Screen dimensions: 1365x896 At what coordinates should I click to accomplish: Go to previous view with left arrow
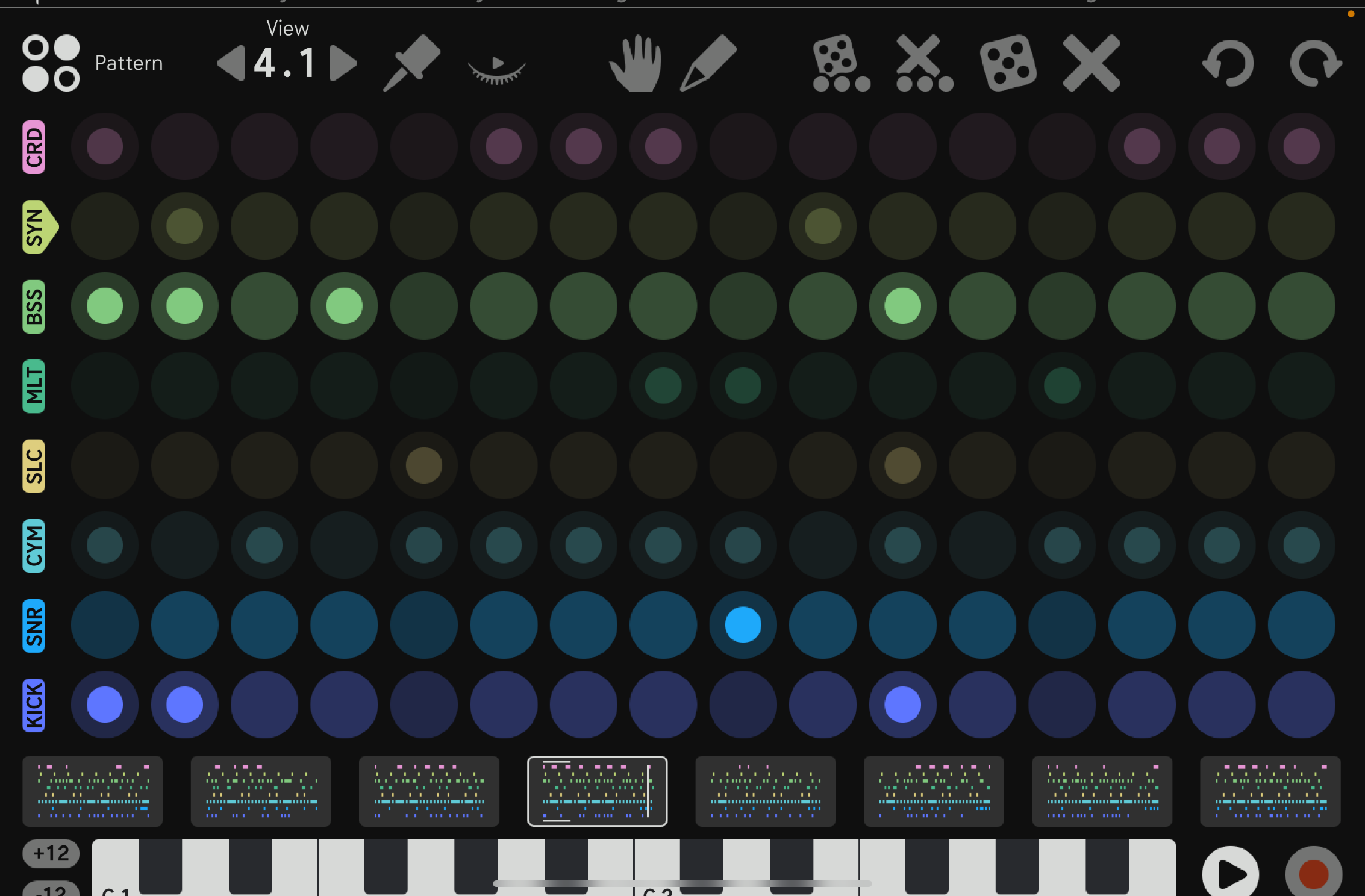pos(231,63)
